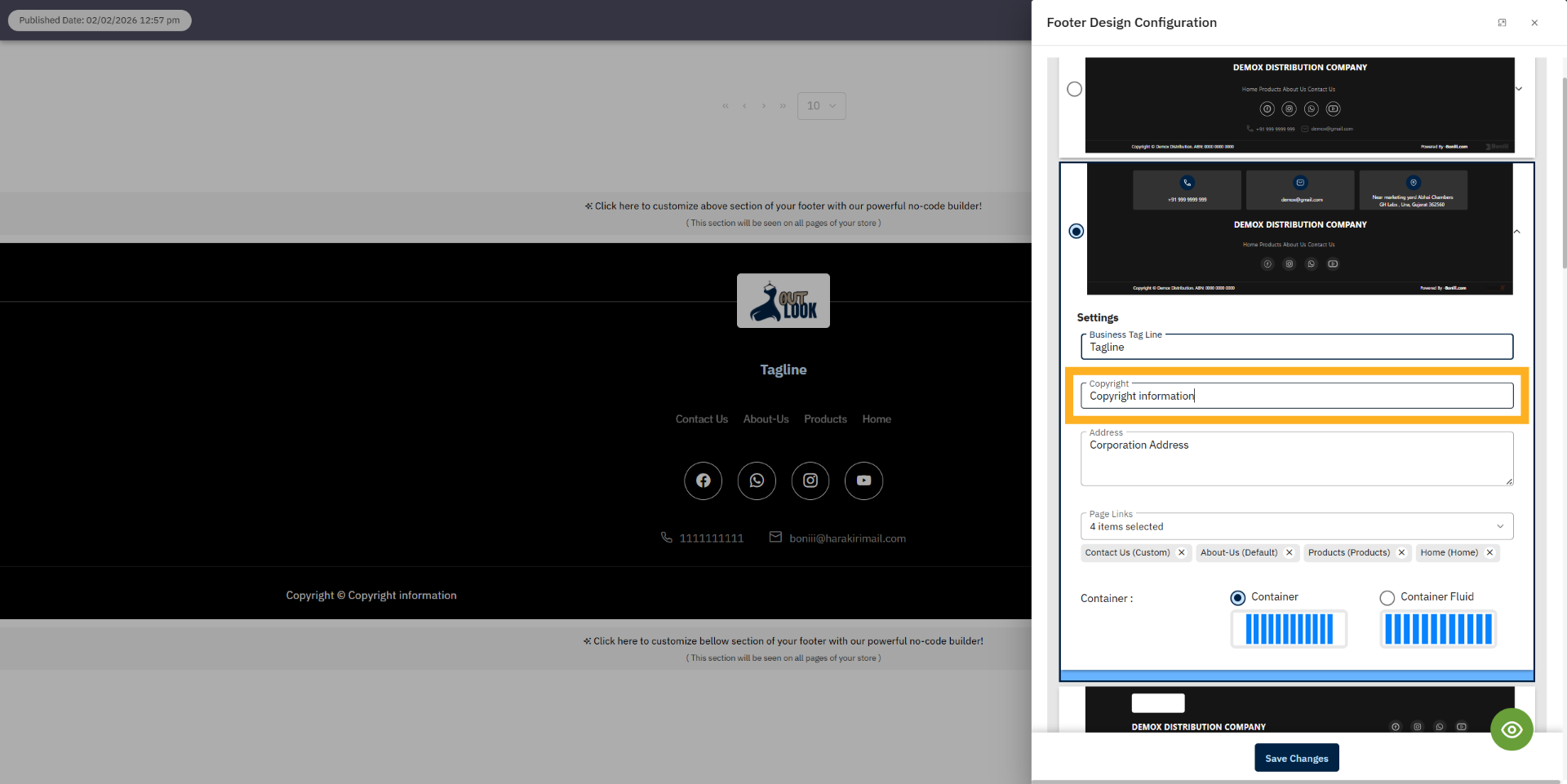Click the Instagram icon in the footer

point(810,481)
